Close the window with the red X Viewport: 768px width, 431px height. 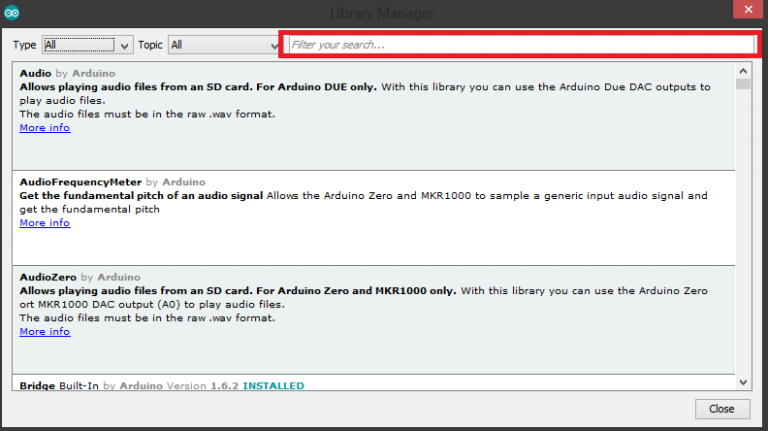(745, 11)
